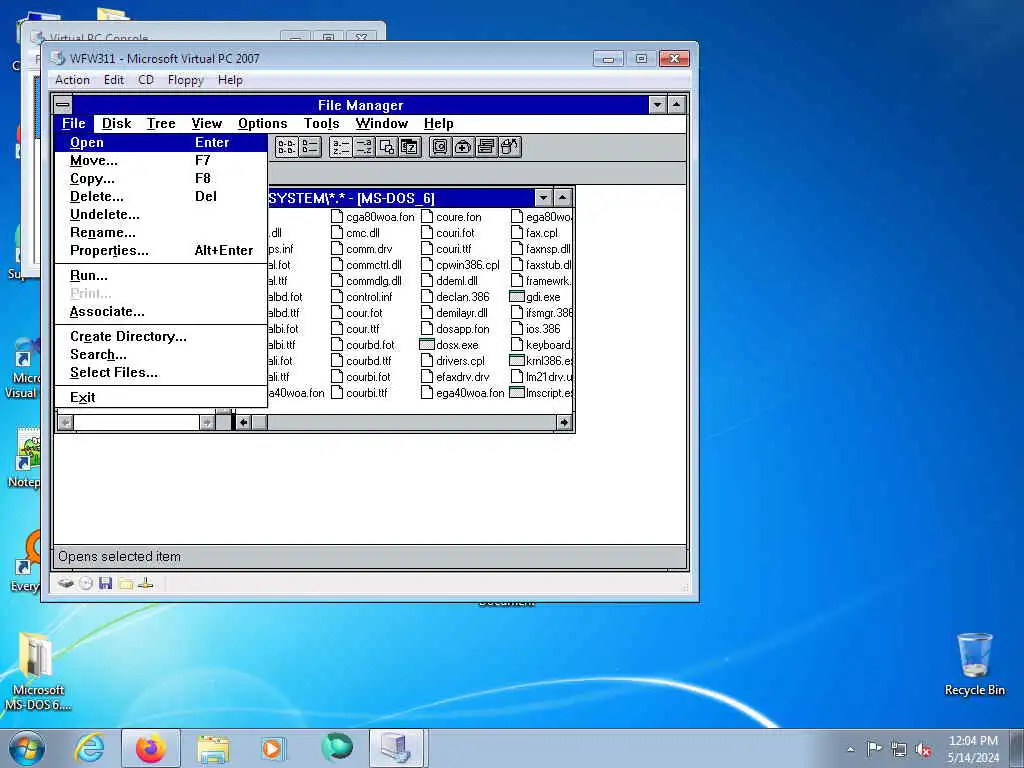1024x768 pixels.
Task: Click File Manager minimize down-arrow button
Action: pos(658,104)
